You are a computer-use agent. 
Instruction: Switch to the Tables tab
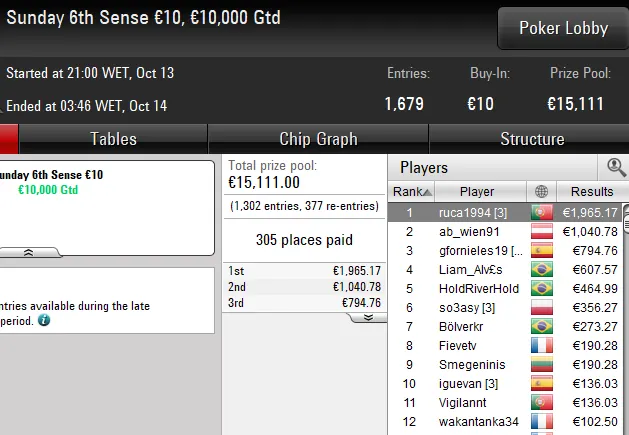pos(113,139)
